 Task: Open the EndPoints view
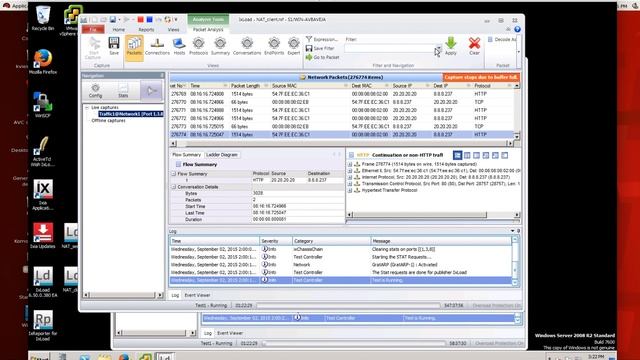[x=274, y=46]
